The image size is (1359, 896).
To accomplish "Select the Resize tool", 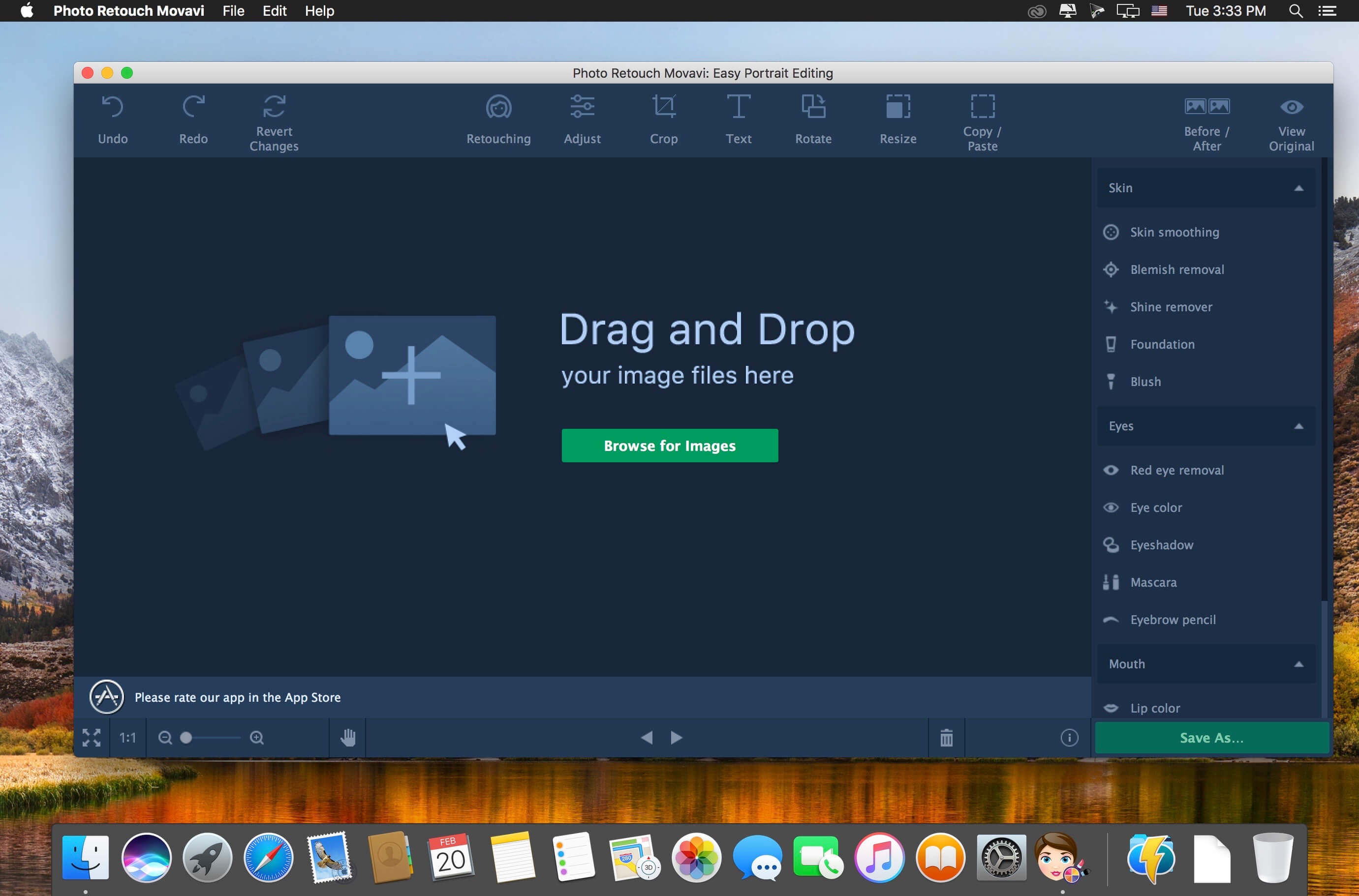I will point(897,120).
